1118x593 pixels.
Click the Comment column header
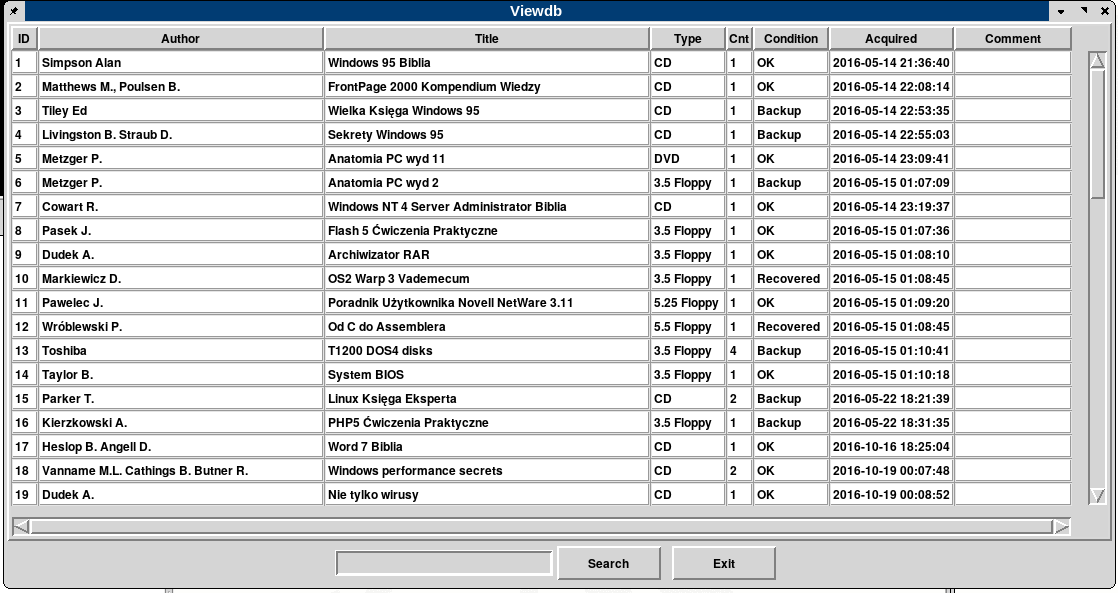(1012, 39)
